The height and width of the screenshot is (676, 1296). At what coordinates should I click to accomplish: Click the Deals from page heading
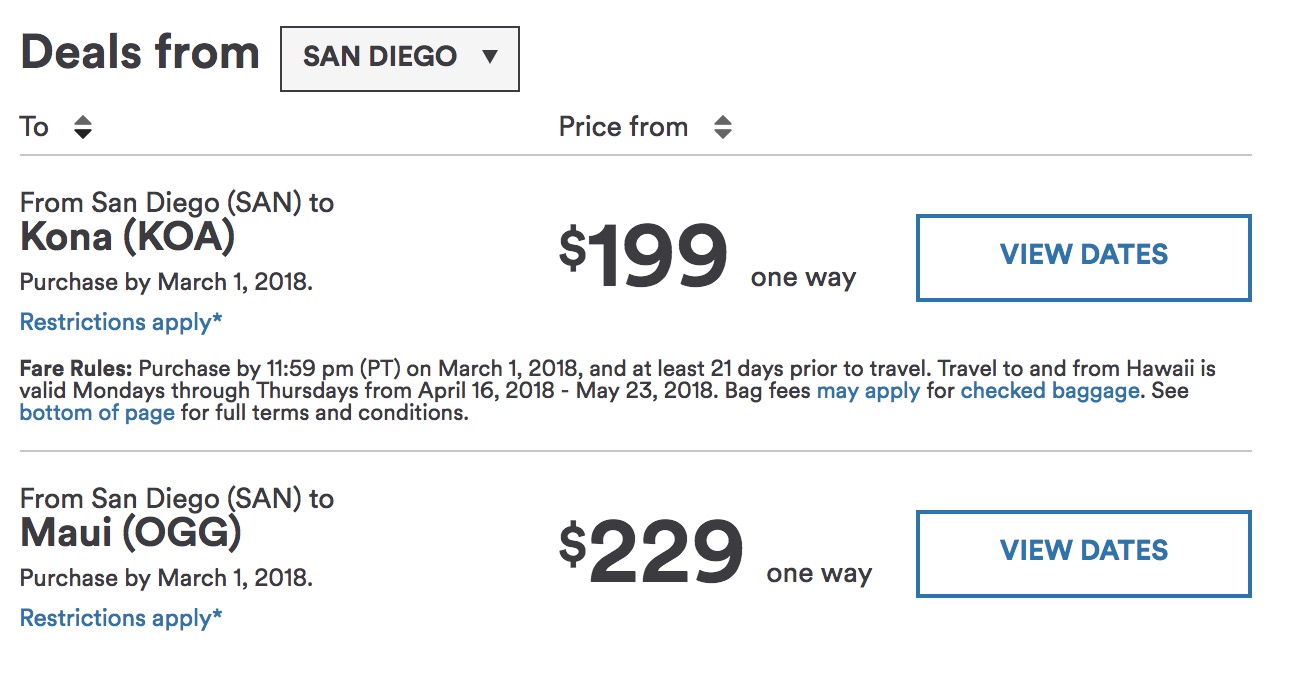(x=140, y=53)
